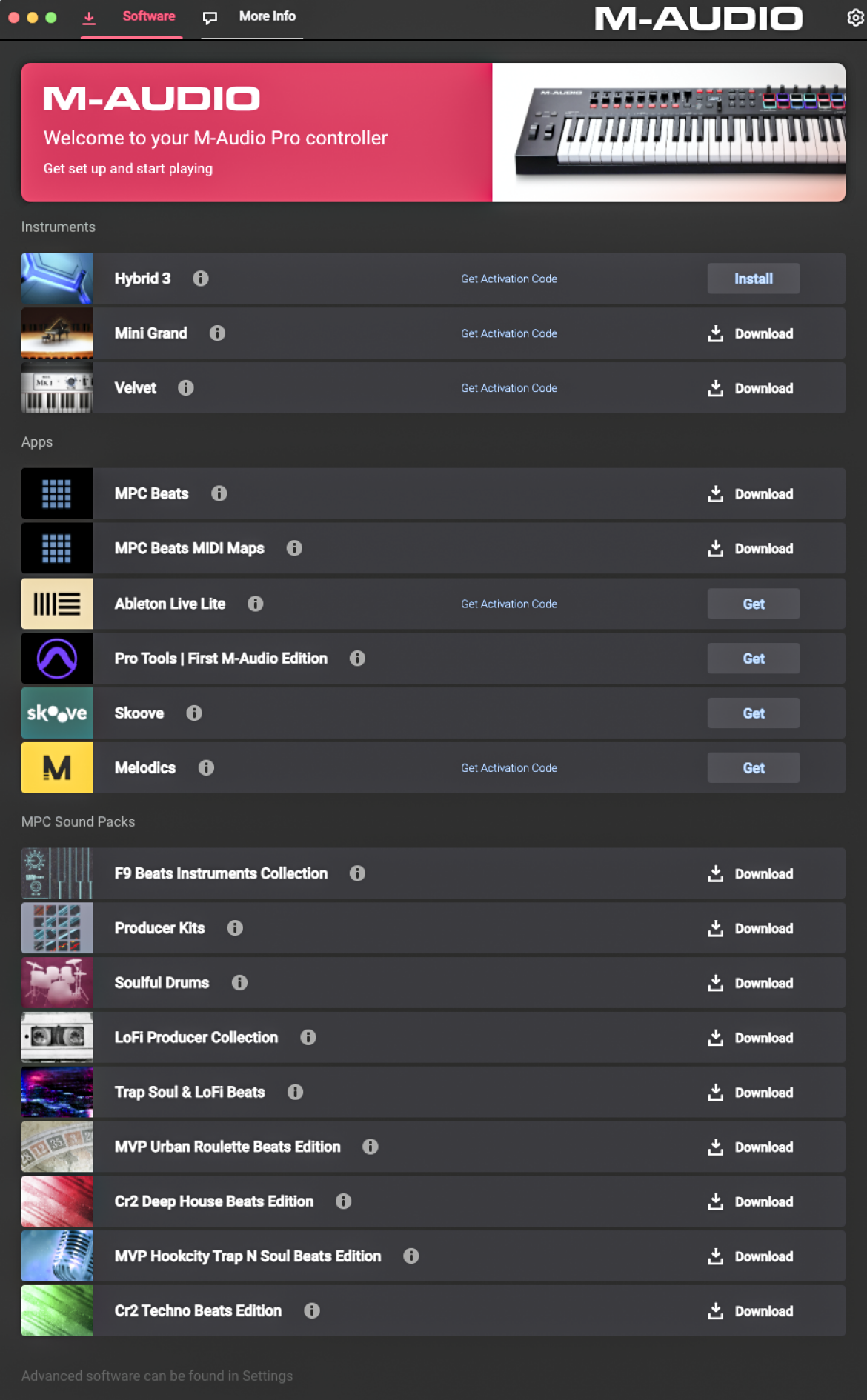This screenshot has width=867, height=1400.
Task: View info for MPC Beats
Action: point(219,493)
